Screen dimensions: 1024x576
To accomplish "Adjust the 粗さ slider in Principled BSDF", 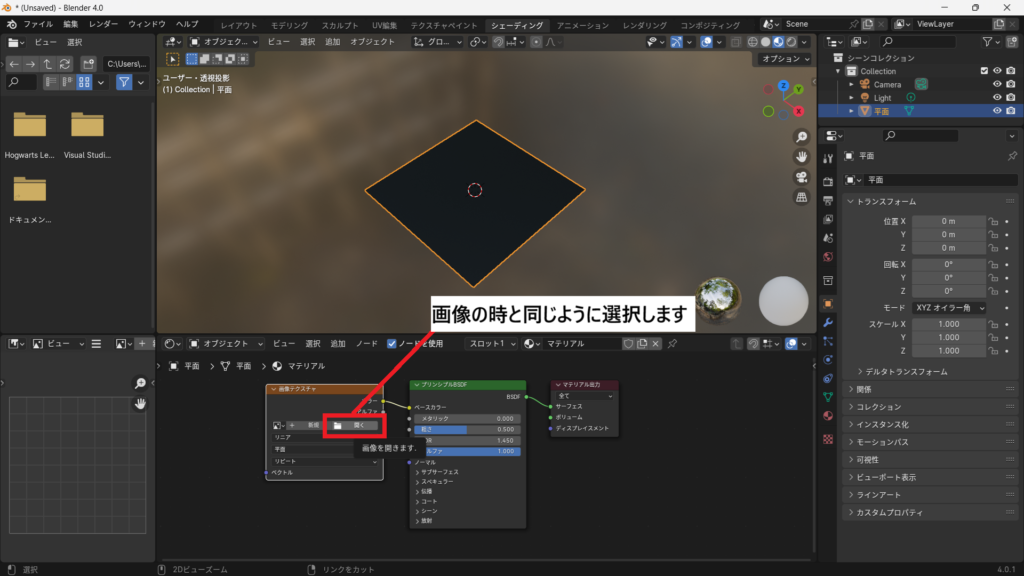I will [468, 429].
